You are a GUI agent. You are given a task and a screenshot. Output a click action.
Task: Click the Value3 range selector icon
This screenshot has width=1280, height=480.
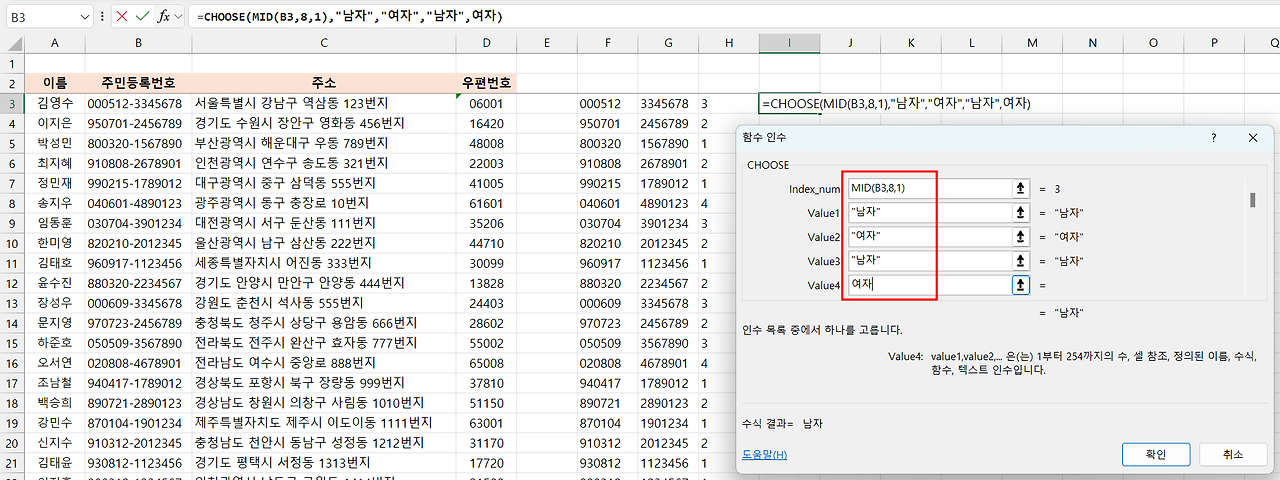pos(1021,260)
